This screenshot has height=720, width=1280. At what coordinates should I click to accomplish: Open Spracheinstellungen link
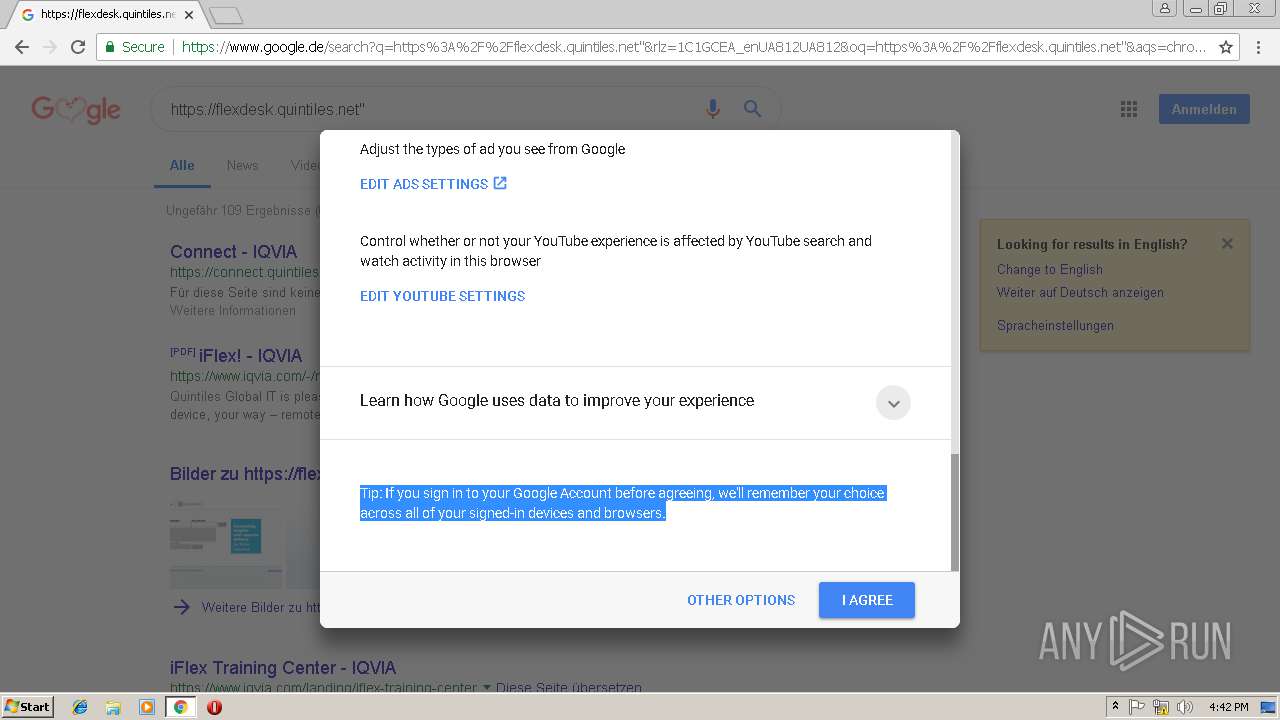1055,326
